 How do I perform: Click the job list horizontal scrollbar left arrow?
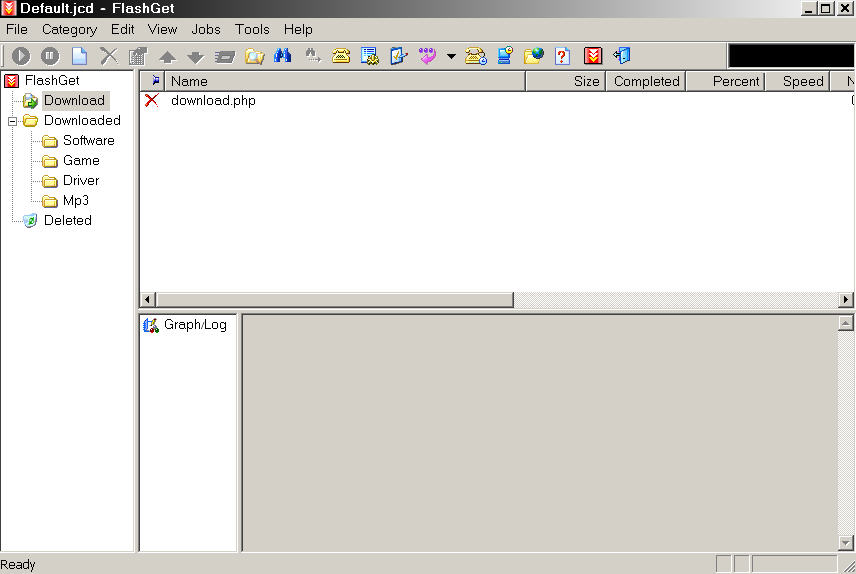click(147, 299)
